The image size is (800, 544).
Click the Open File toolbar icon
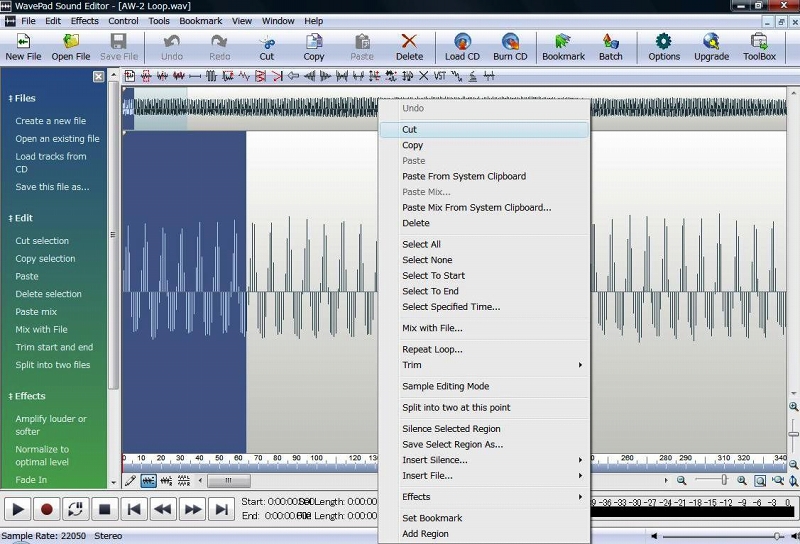71,41
